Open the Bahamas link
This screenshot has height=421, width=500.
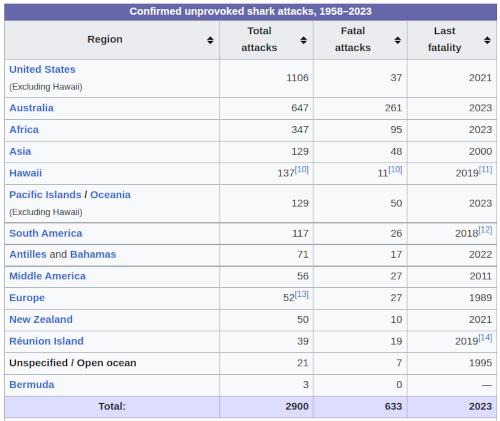click(93, 254)
